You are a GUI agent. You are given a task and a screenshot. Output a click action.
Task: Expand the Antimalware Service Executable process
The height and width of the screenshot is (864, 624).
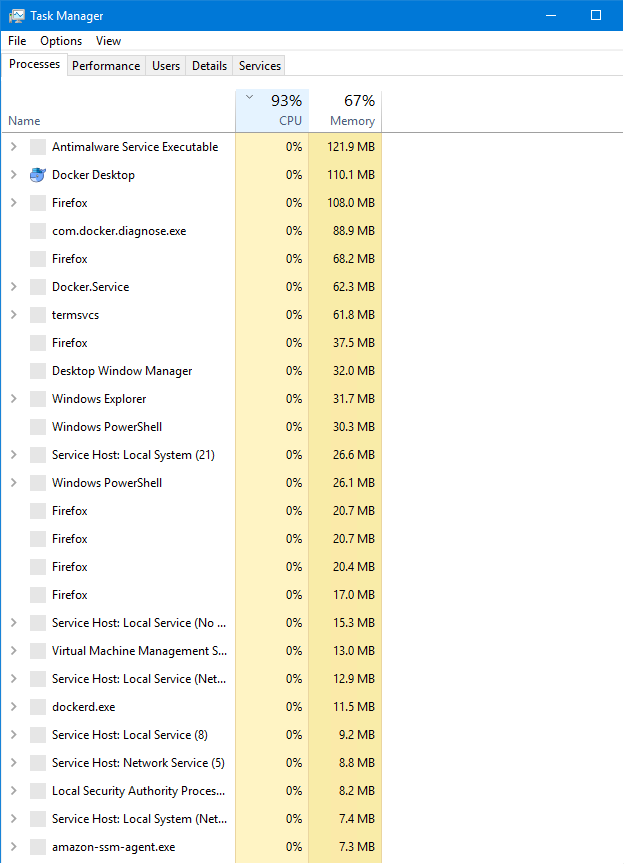tap(14, 147)
